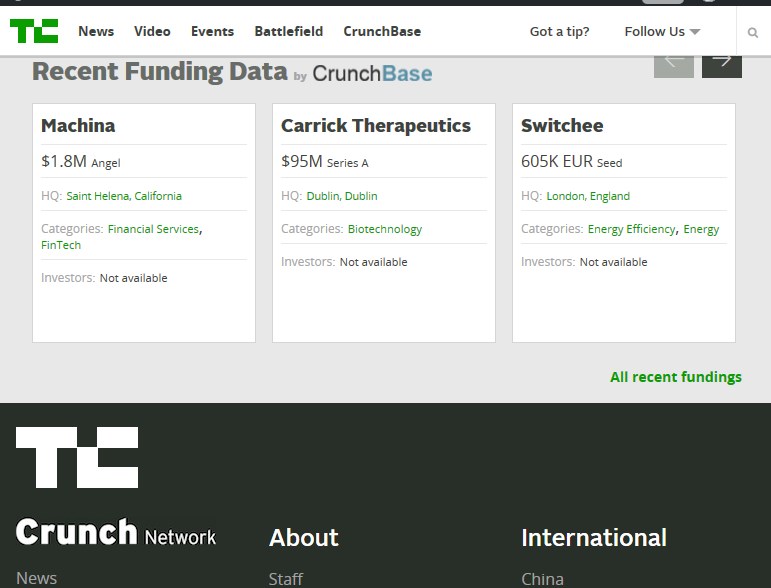771x588 pixels.
Task: Open News link in footer
Action: (36, 578)
